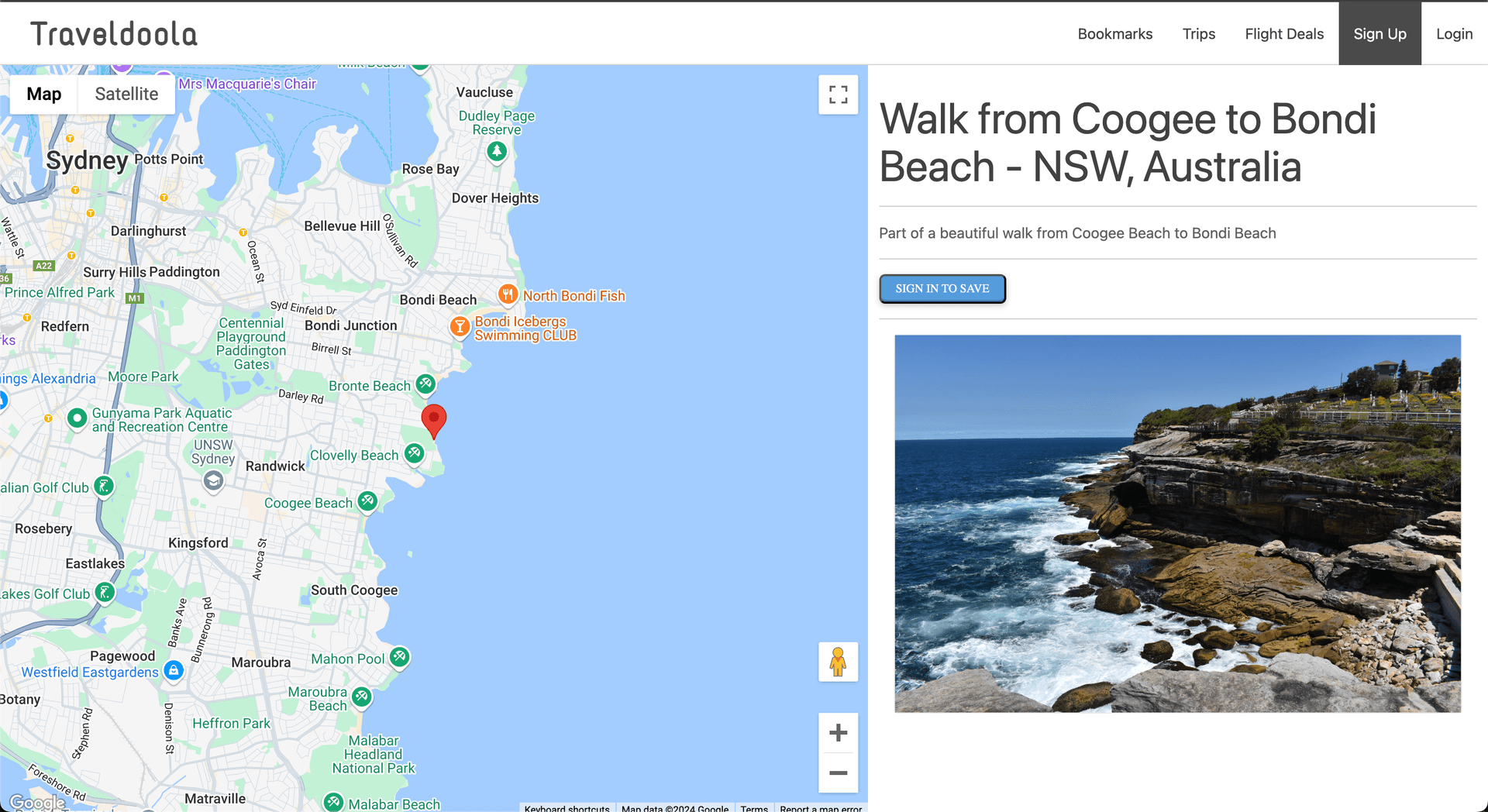Select the Clovelly Beach map marker

click(415, 453)
